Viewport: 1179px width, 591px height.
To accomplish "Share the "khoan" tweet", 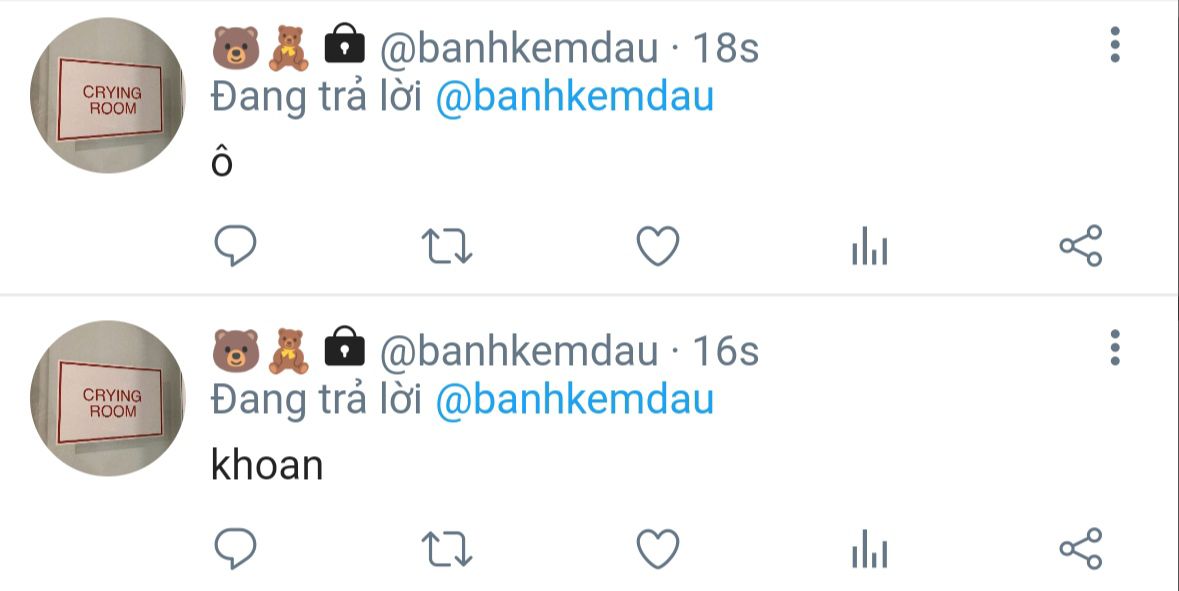I will pos(1081,549).
